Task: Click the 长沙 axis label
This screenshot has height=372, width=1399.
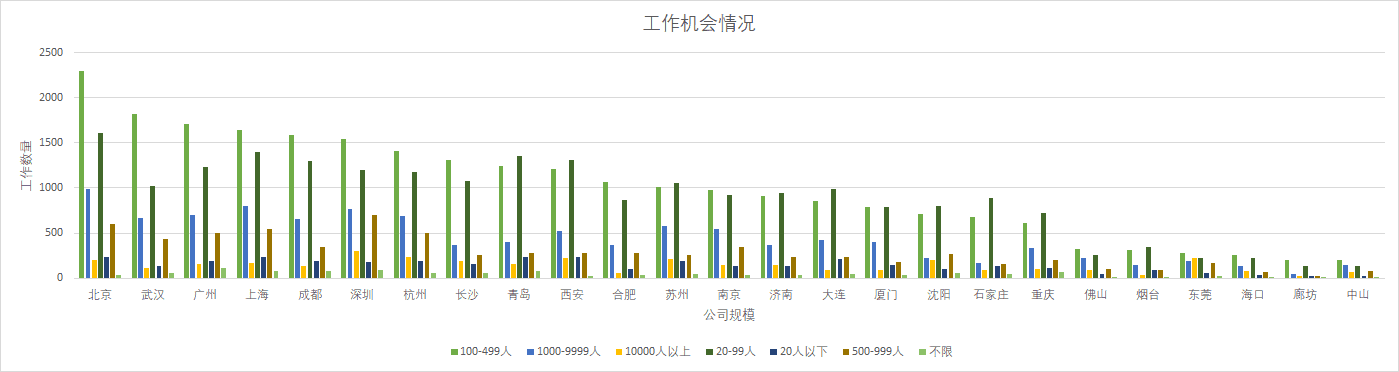Action: point(467,295)
